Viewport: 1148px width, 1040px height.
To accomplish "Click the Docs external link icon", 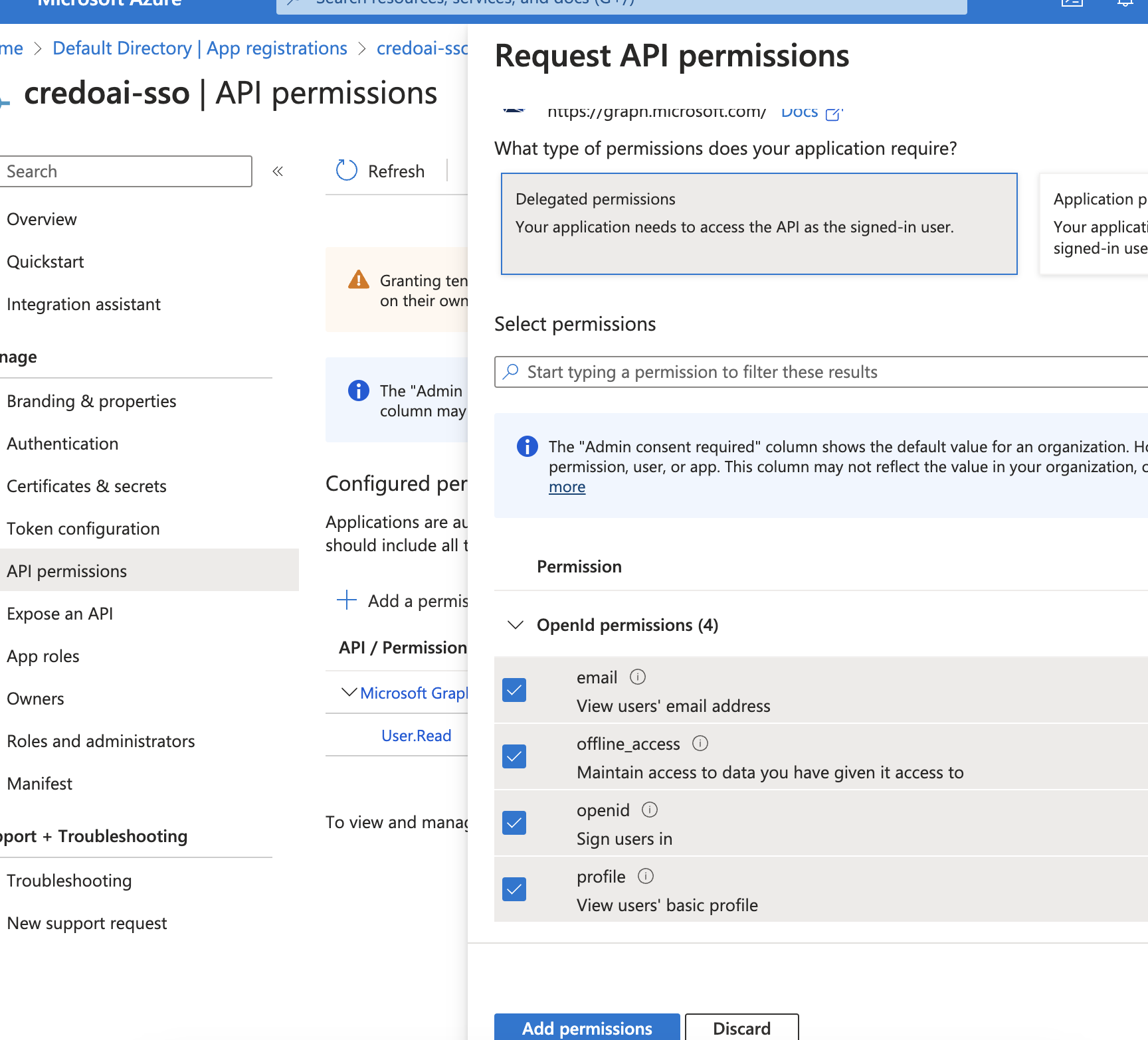I will (x=833, y=114).
